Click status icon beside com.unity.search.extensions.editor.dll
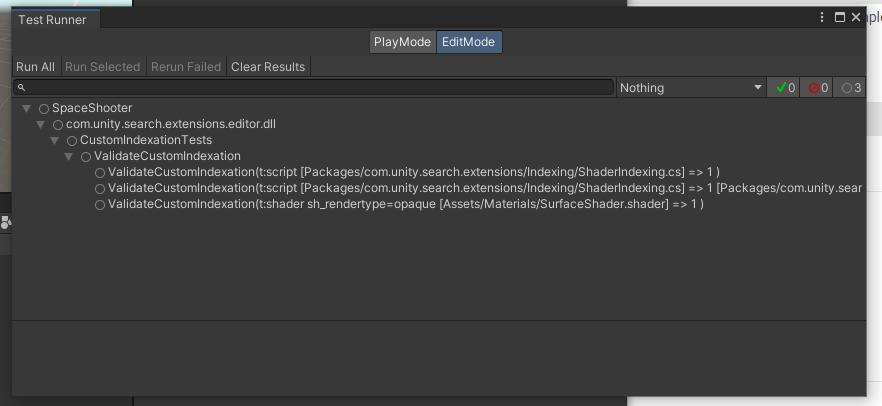This screenshot has width=882, height=406. (x=58, y=124)
